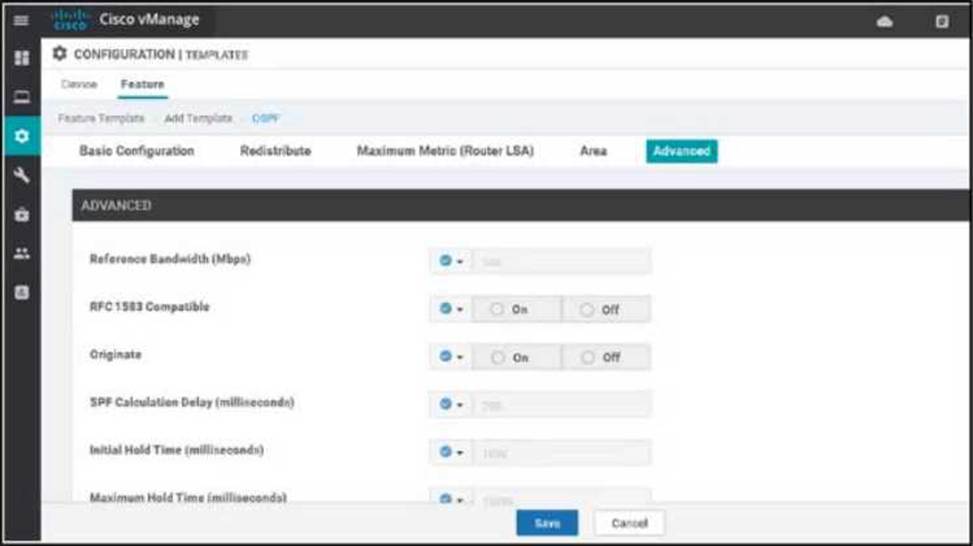This screenshot has width=973, height=546.
Task: Click the Save button
Action: point(547,523)
